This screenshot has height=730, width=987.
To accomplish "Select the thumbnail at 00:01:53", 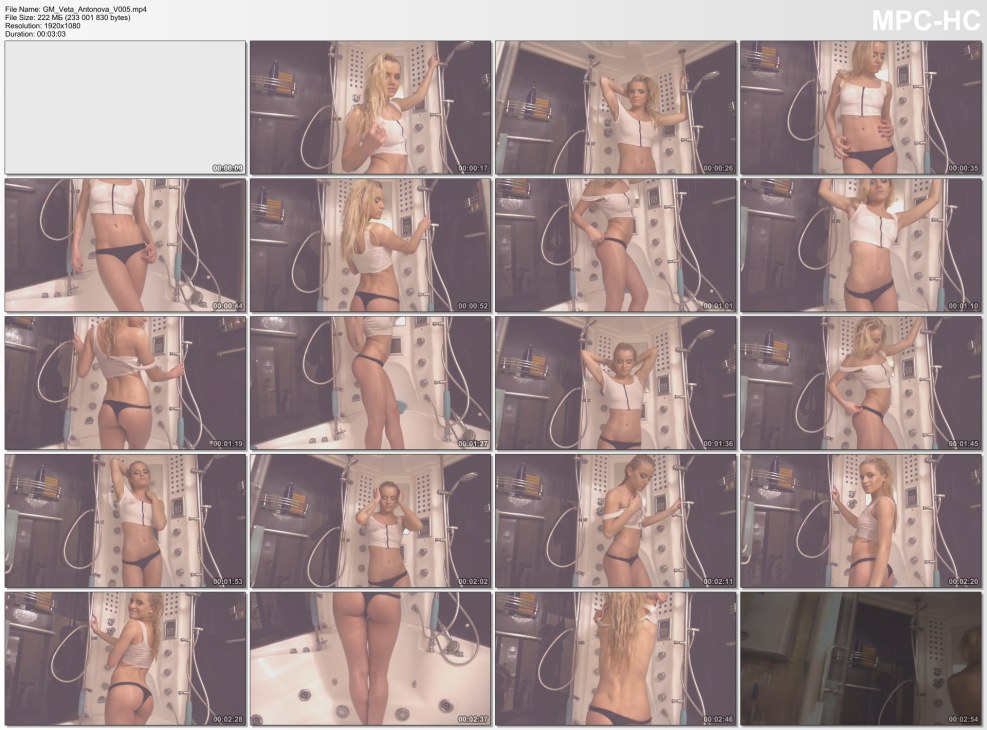I will click(125, 520).
